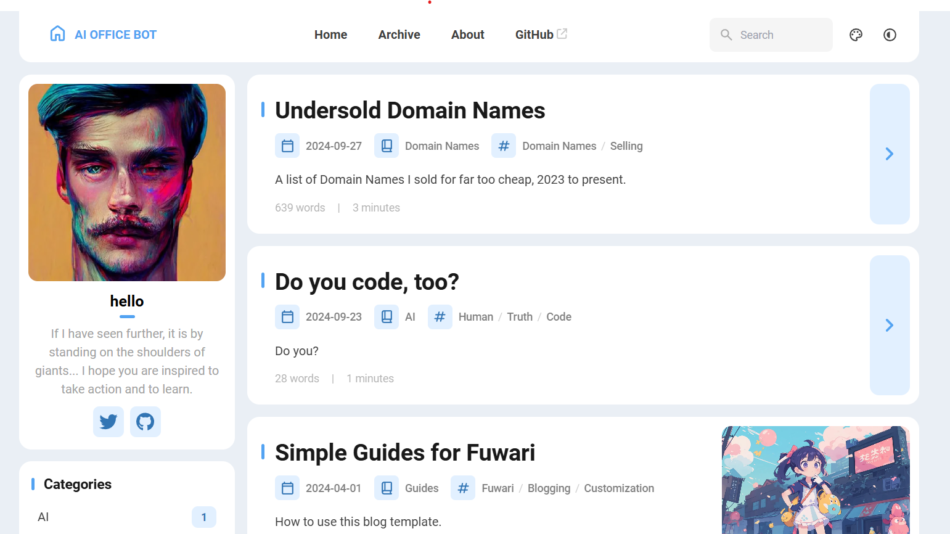
Task: Open the theme color palette icon
Action: 855,35
